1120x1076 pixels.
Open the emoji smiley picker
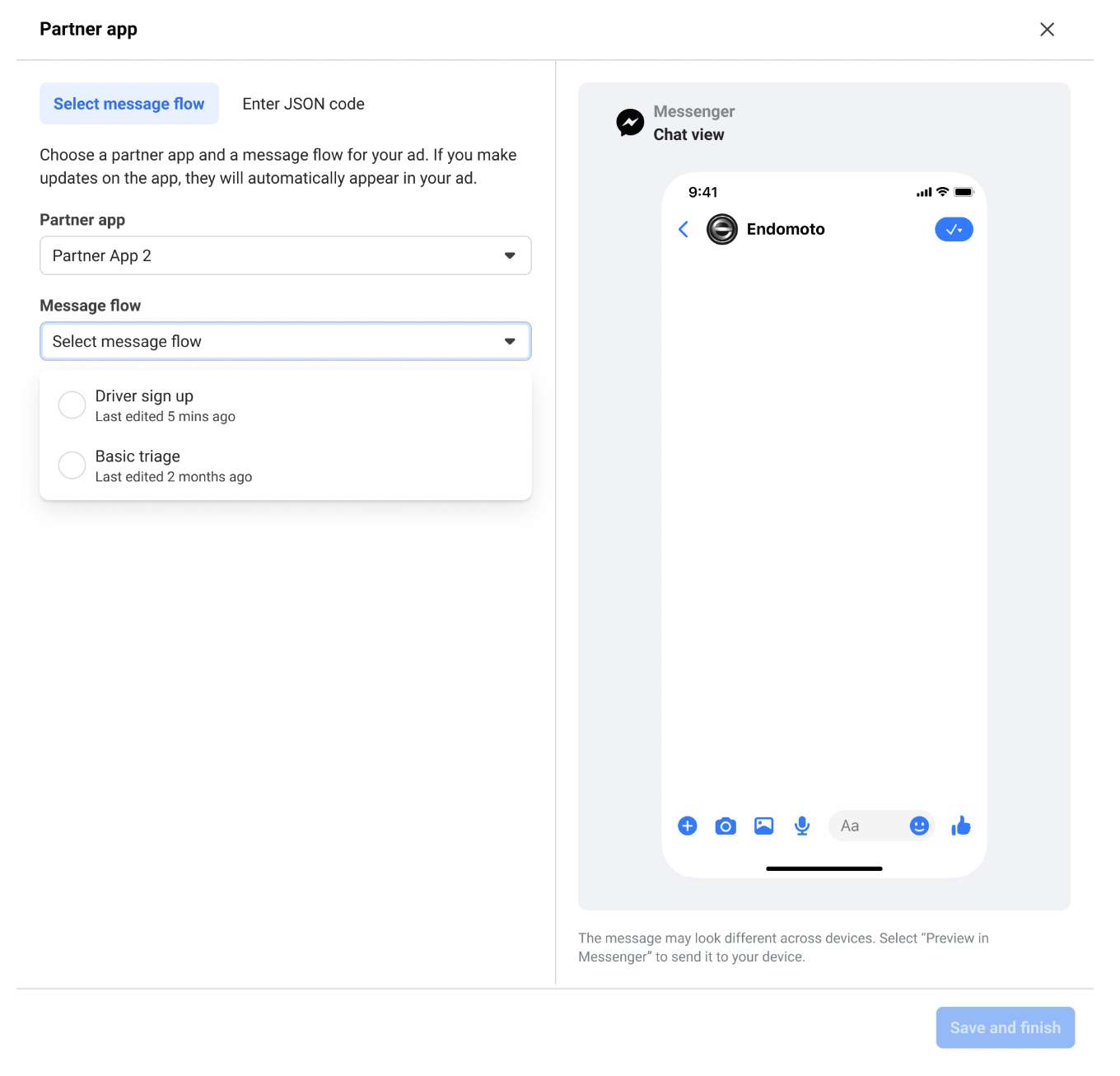[x=919, y=826]
